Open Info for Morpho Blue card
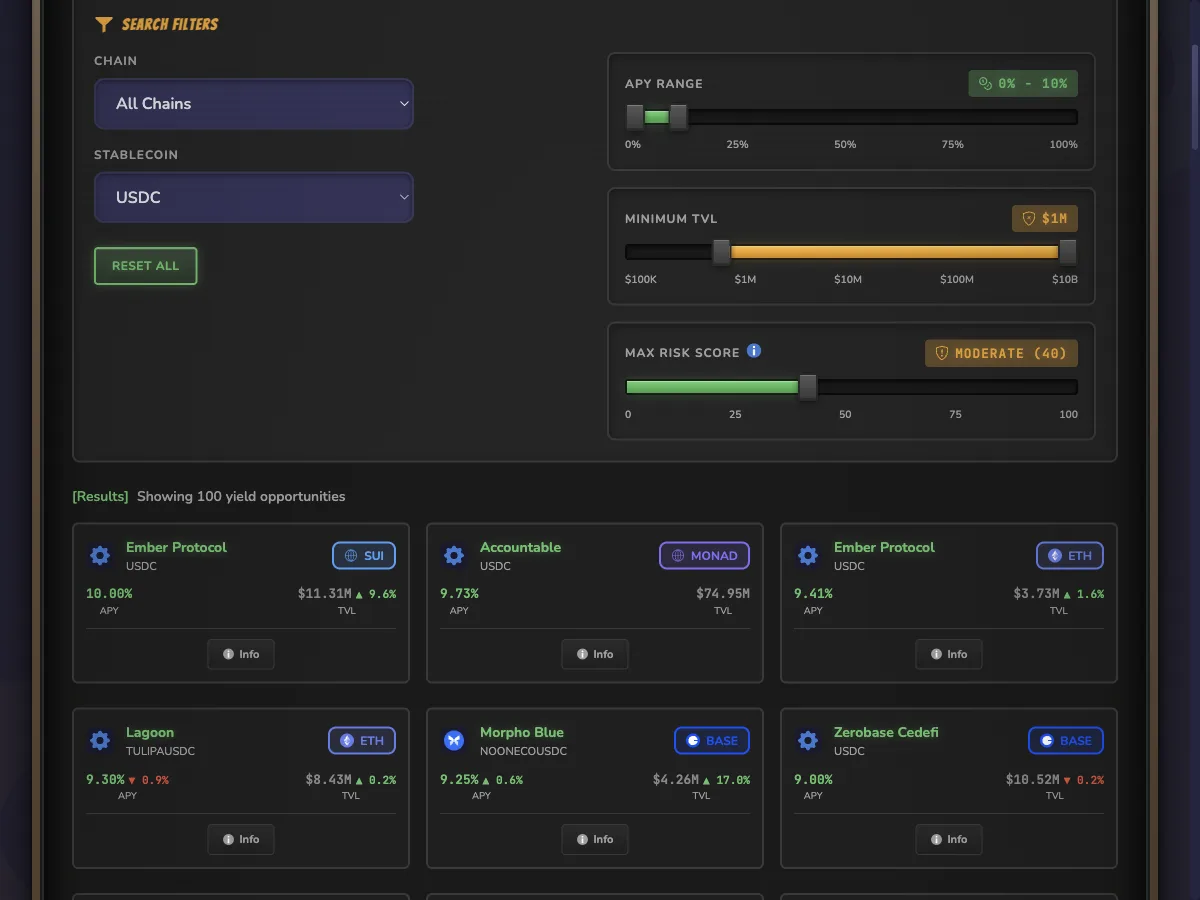1200x900 pixels. tap(595, 839)
